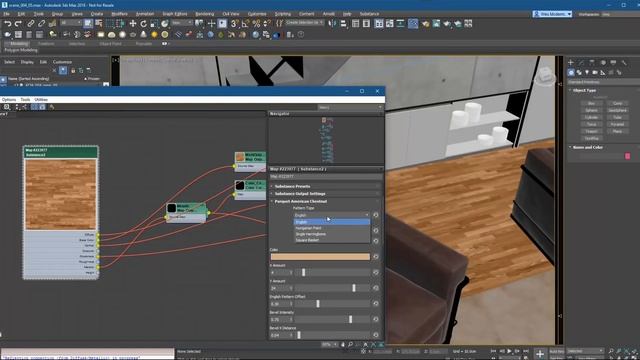Activate the Select and Scale tool
The width and height of the screenshot is (640, 360).
(154, 24)
